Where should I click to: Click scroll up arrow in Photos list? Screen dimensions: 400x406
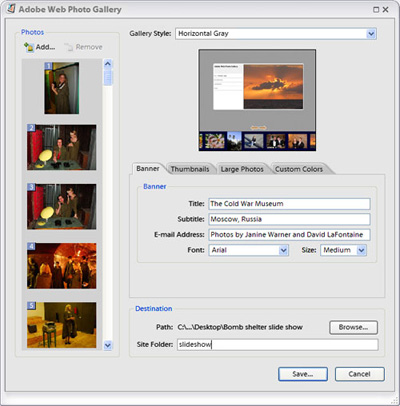pos(108,64)
